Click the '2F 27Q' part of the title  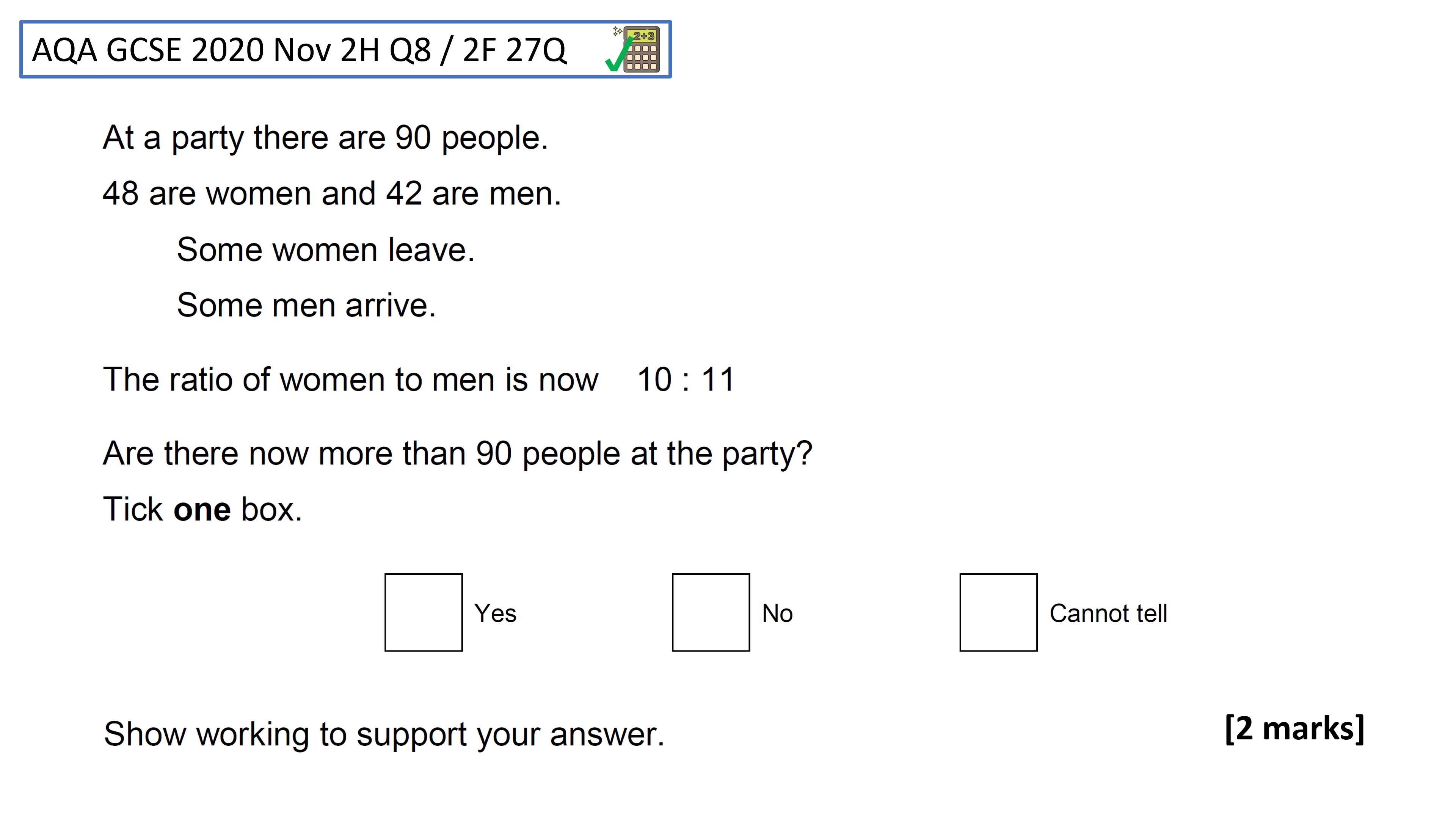click(x=515, y=50)
